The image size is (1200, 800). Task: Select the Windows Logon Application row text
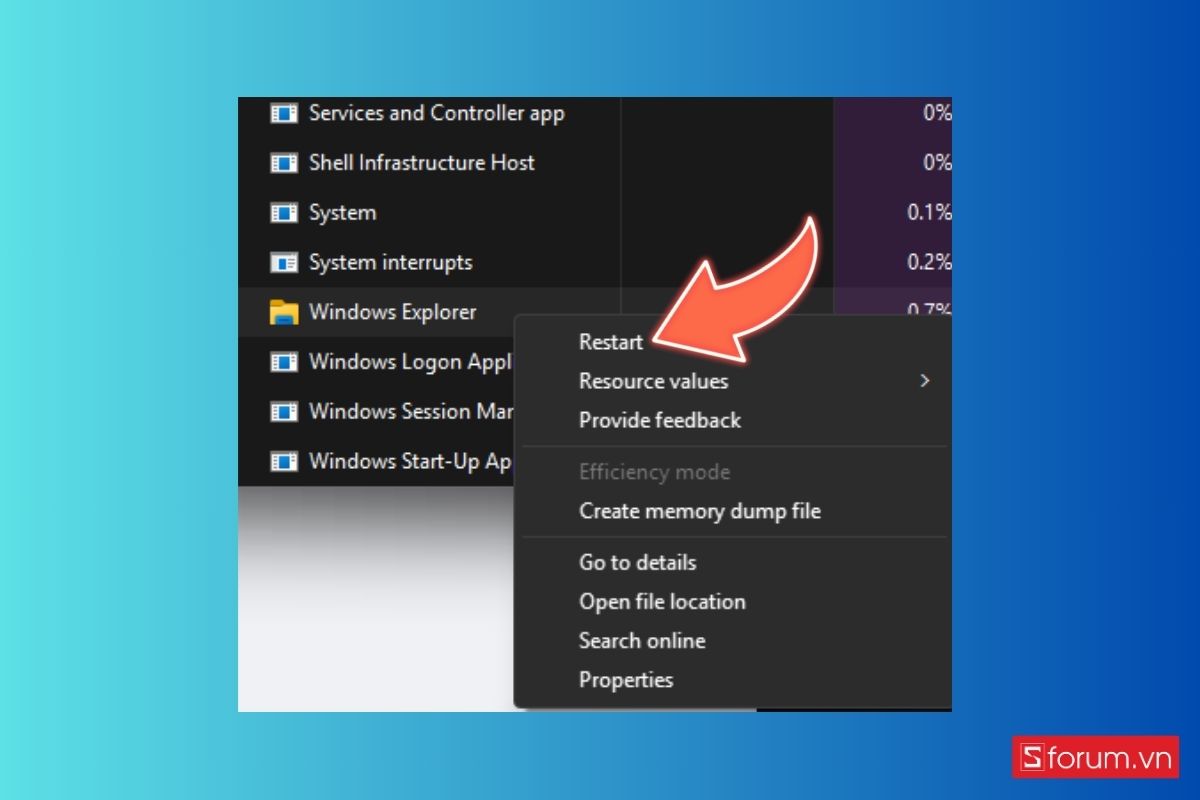pos(411,362)
